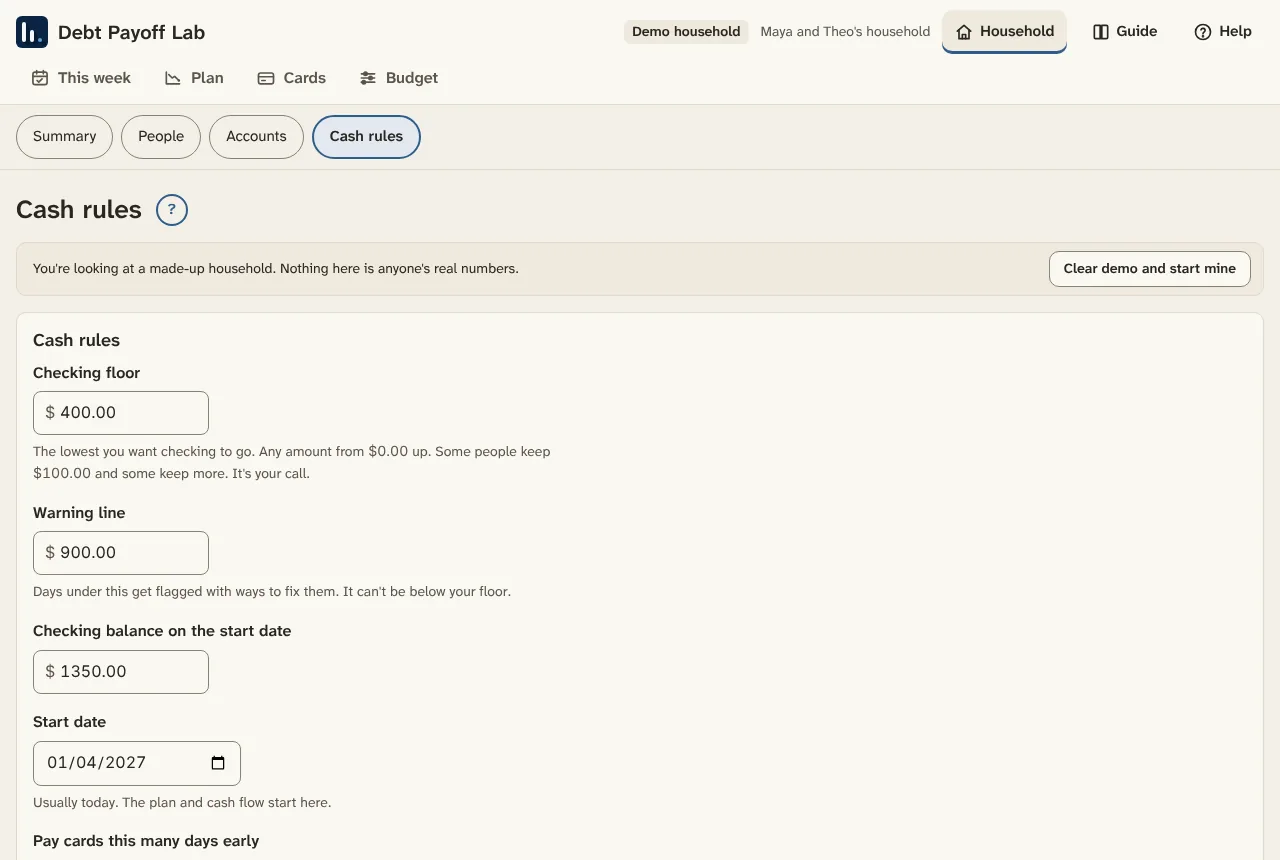Click the Household button
This screenshot has height=860, width=1280.
[1004, 32]
